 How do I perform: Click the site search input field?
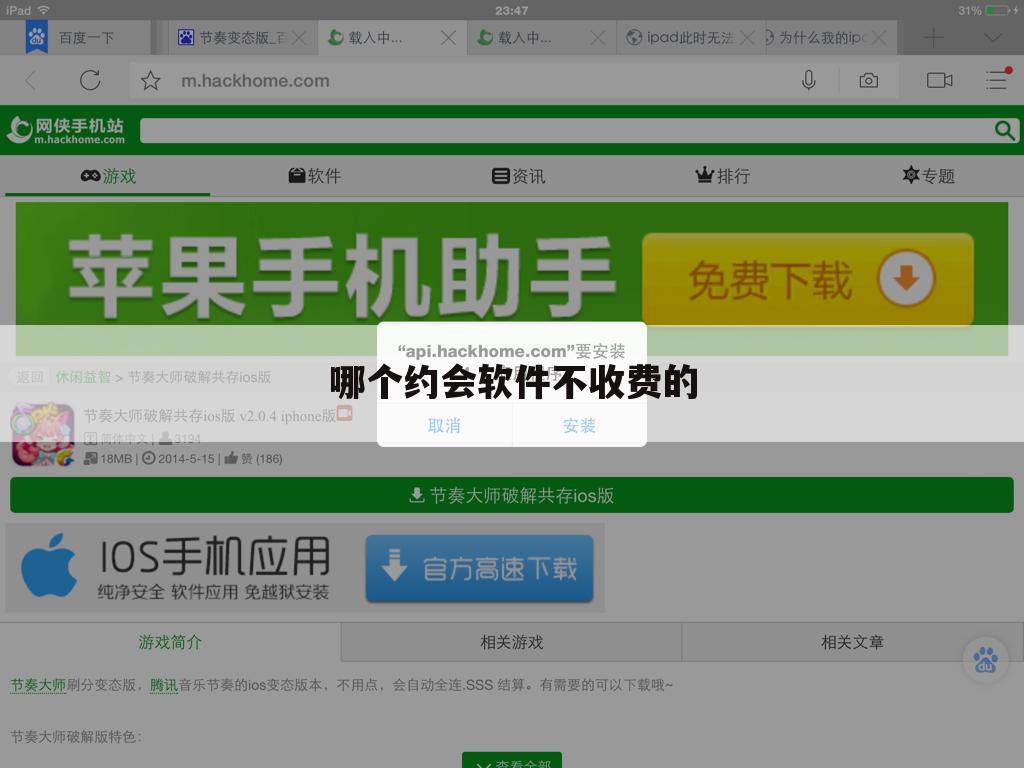tap(565, 130)
